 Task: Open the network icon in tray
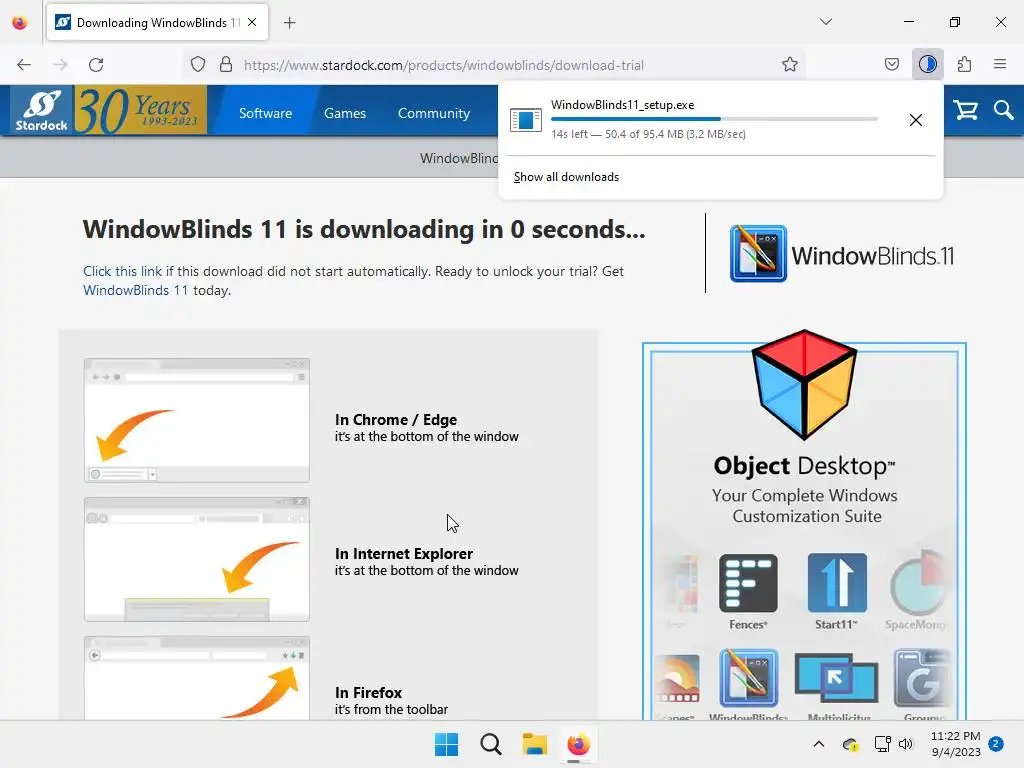(882, 744)
